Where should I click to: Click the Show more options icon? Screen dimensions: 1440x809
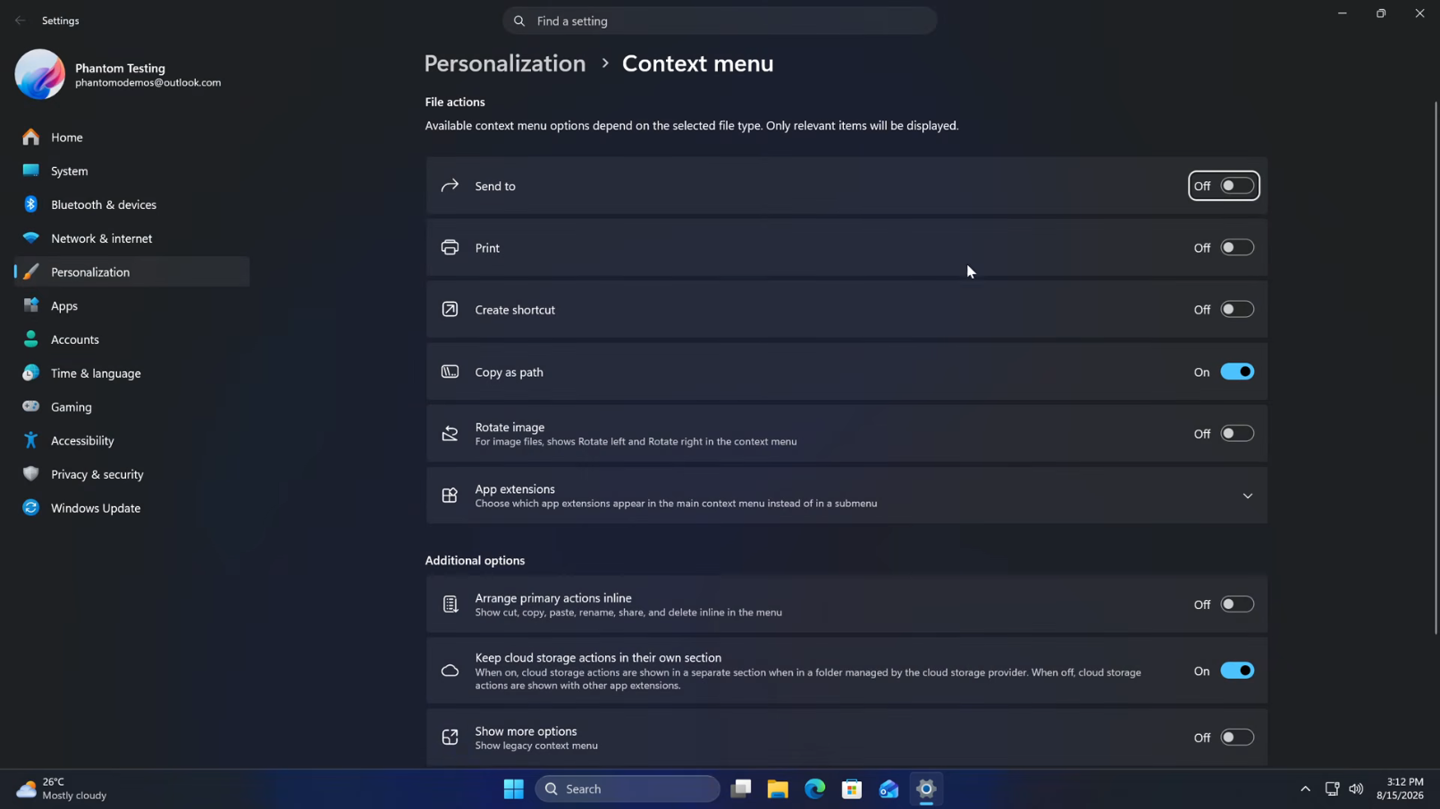[450, 738]
